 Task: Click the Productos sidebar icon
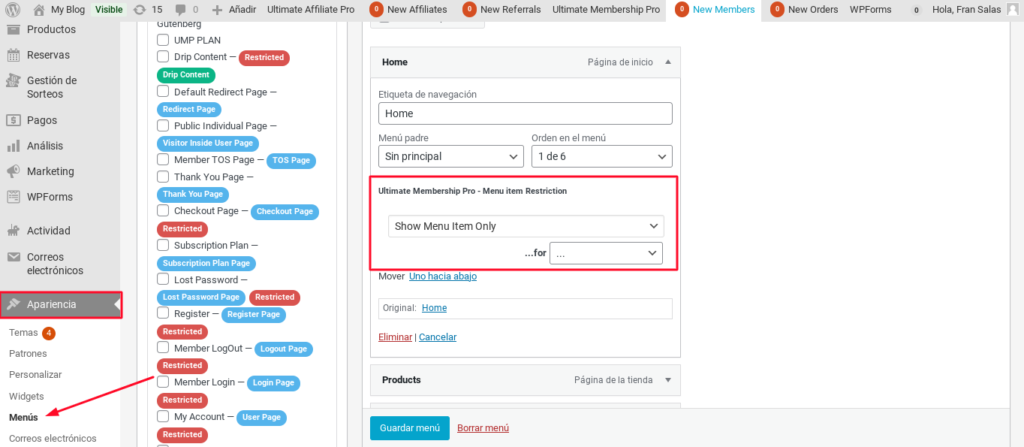[x=13, y=29]
